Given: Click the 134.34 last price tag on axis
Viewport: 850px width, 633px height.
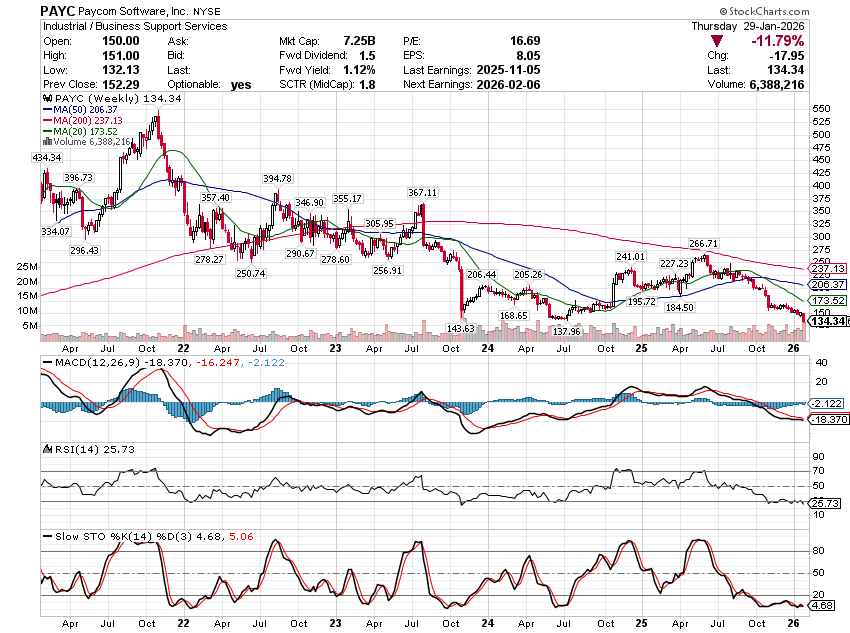Looking at the screenshot, I should pyautogui.click(x=825, y=321).
